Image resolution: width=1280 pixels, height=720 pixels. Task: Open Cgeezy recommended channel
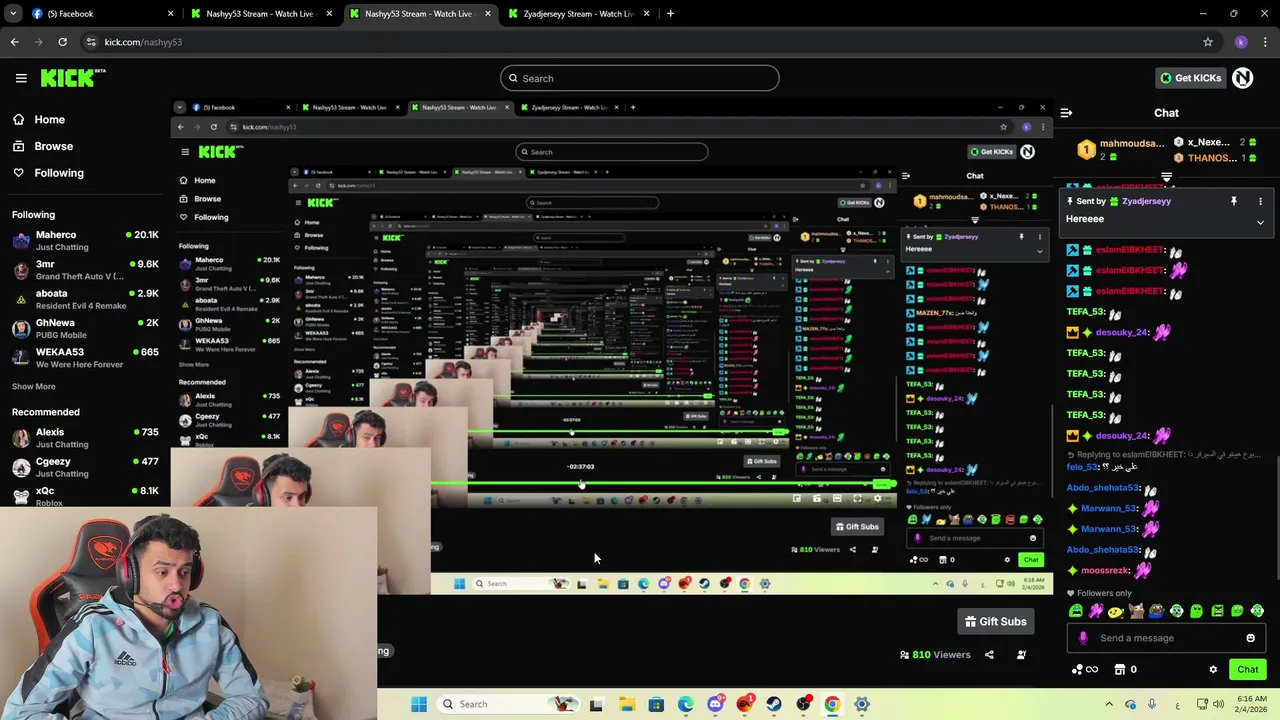click(x=85, y=467)
